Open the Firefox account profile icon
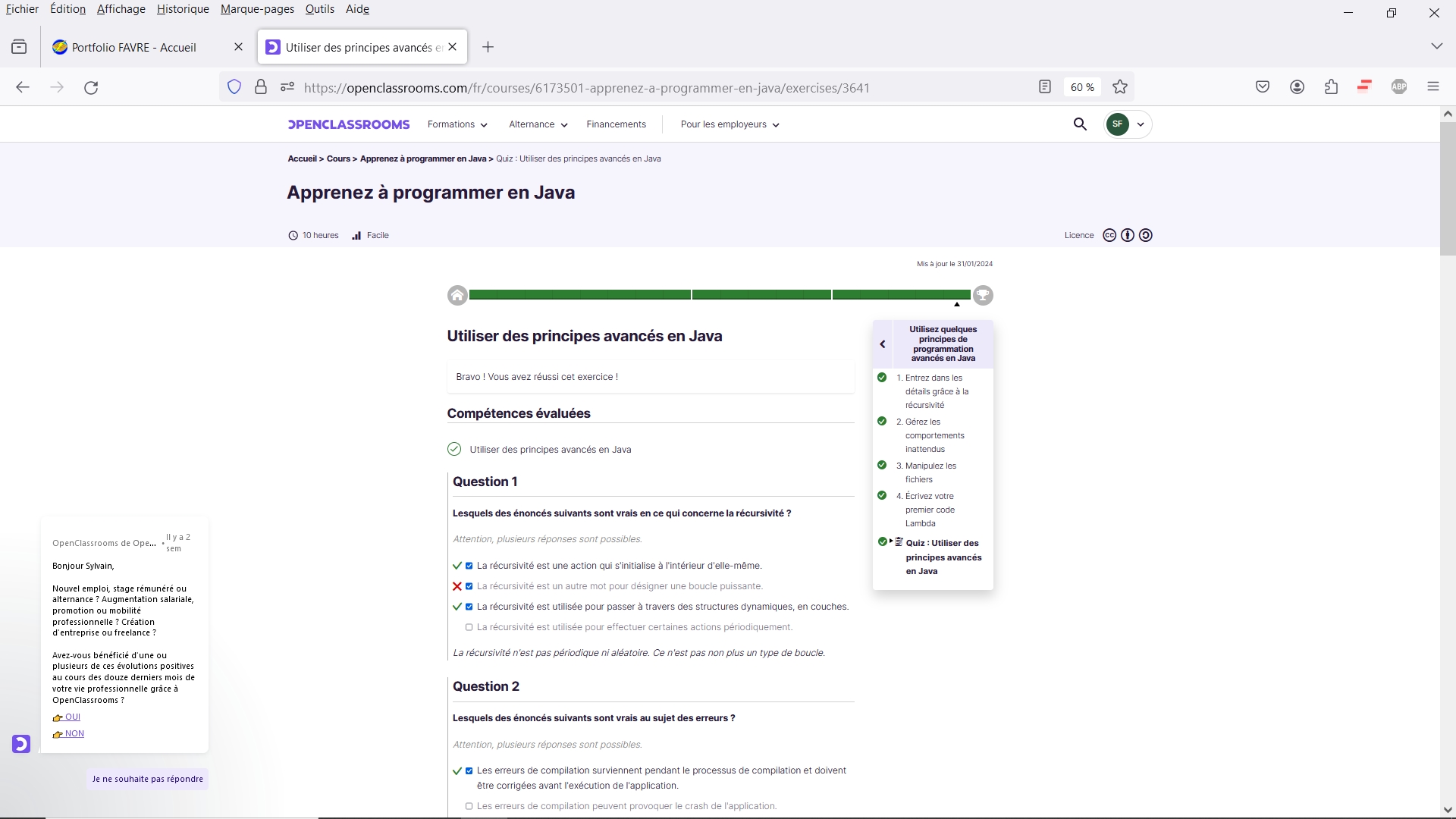This screenshot has height=819, width=1456. (x=1297, y=86)
